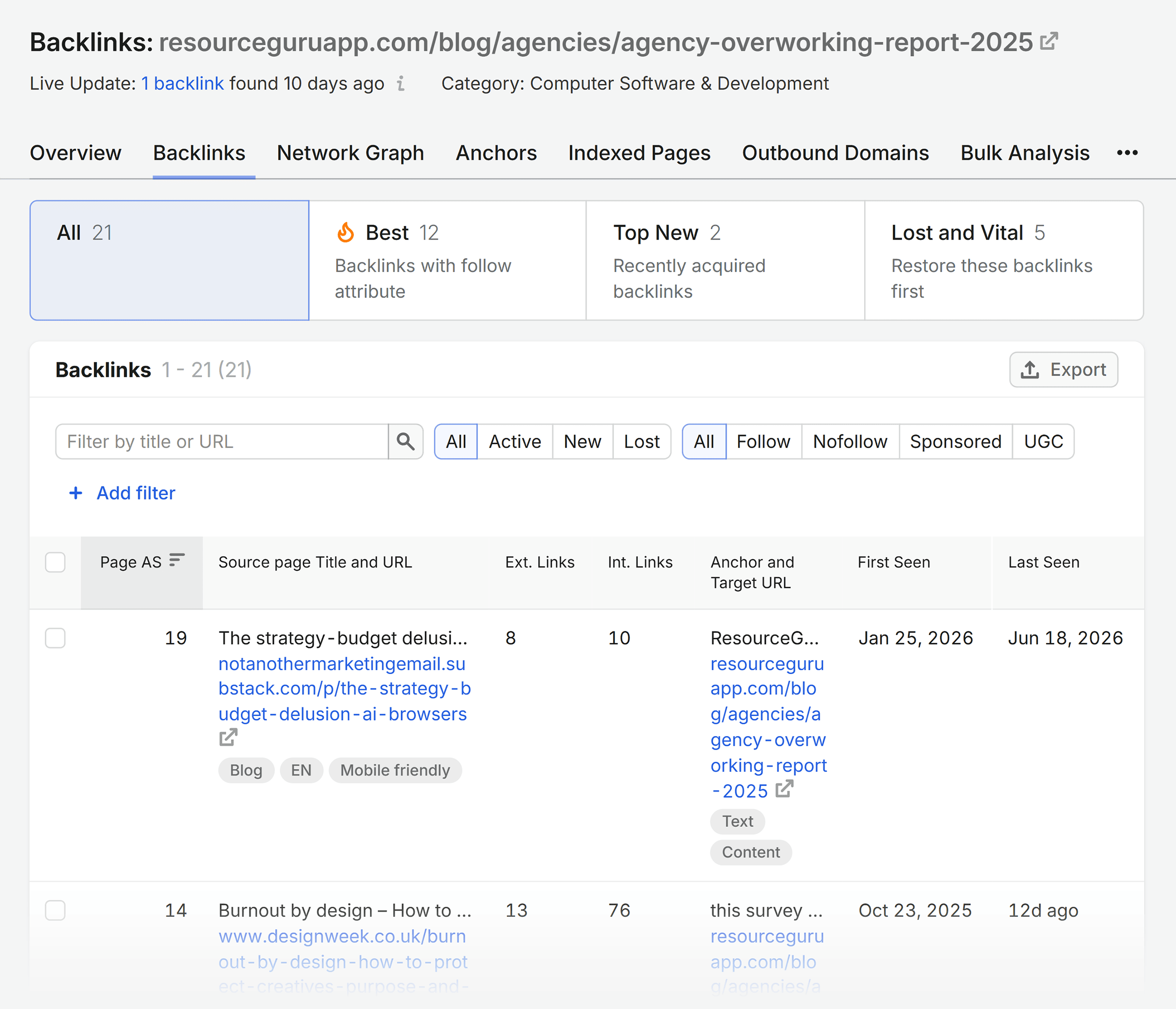The height and width of the screenshot is (1009, 1176).
Task: Select the All status filter
Action: point(456,441)
